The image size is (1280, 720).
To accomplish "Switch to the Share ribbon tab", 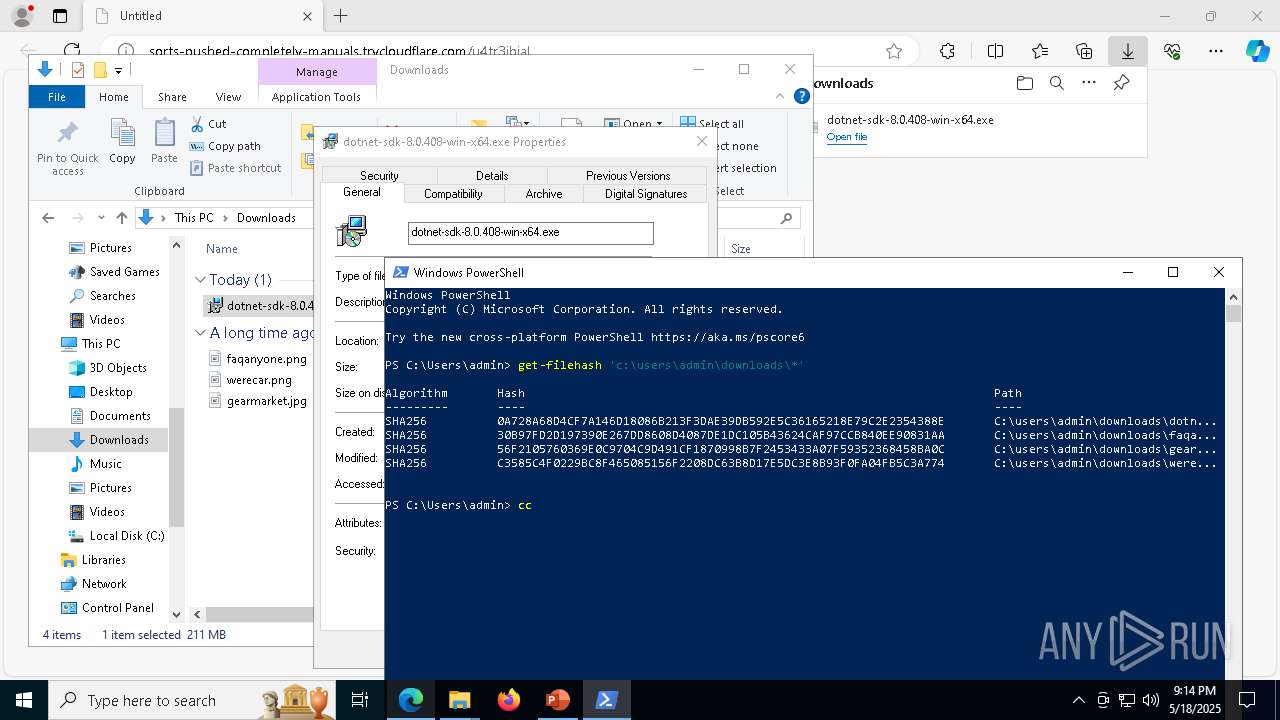I will tap(172, 97).
